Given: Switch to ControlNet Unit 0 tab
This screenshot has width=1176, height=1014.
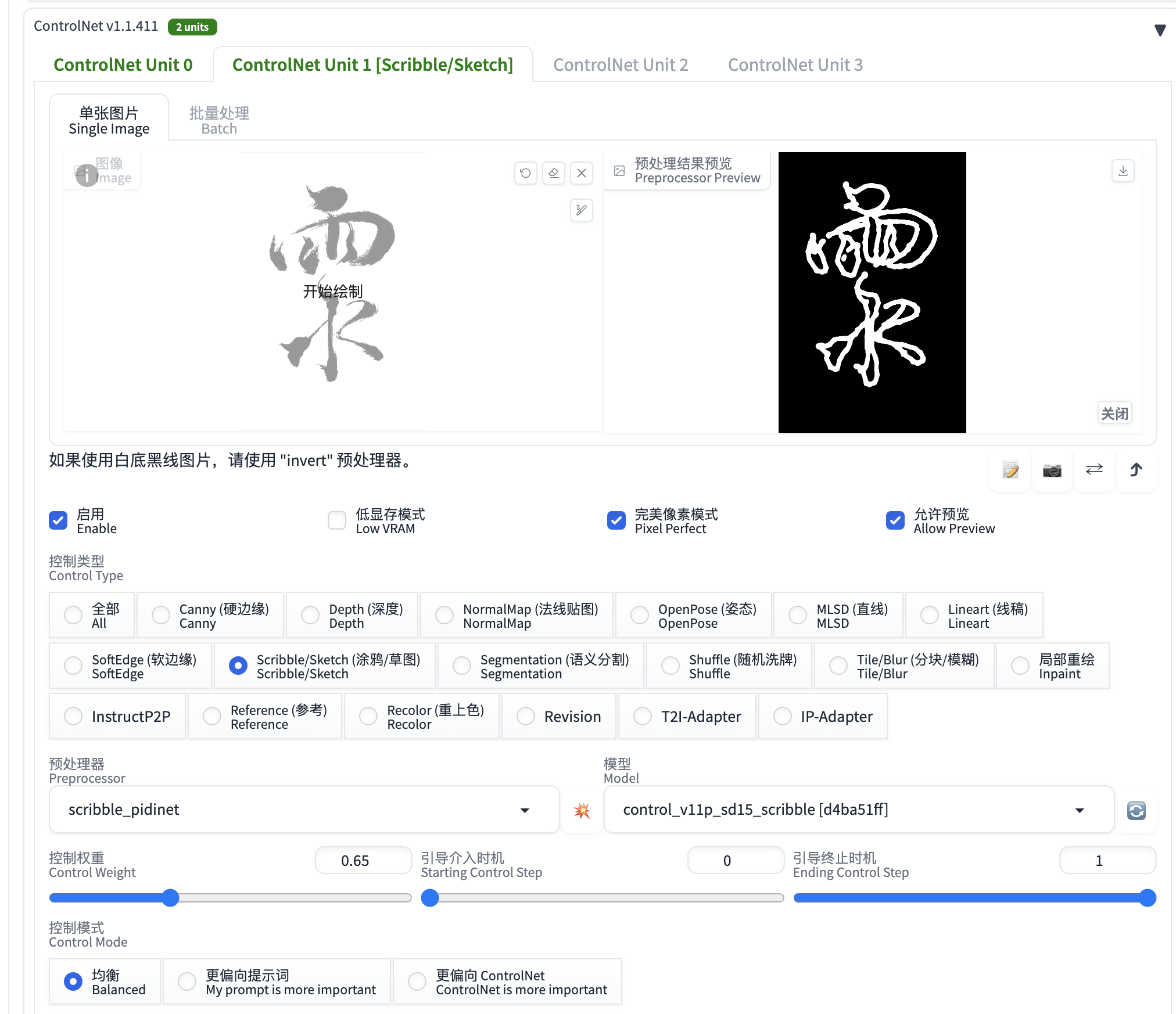Looking at the screenshot, I should click(x=123, y=64).
